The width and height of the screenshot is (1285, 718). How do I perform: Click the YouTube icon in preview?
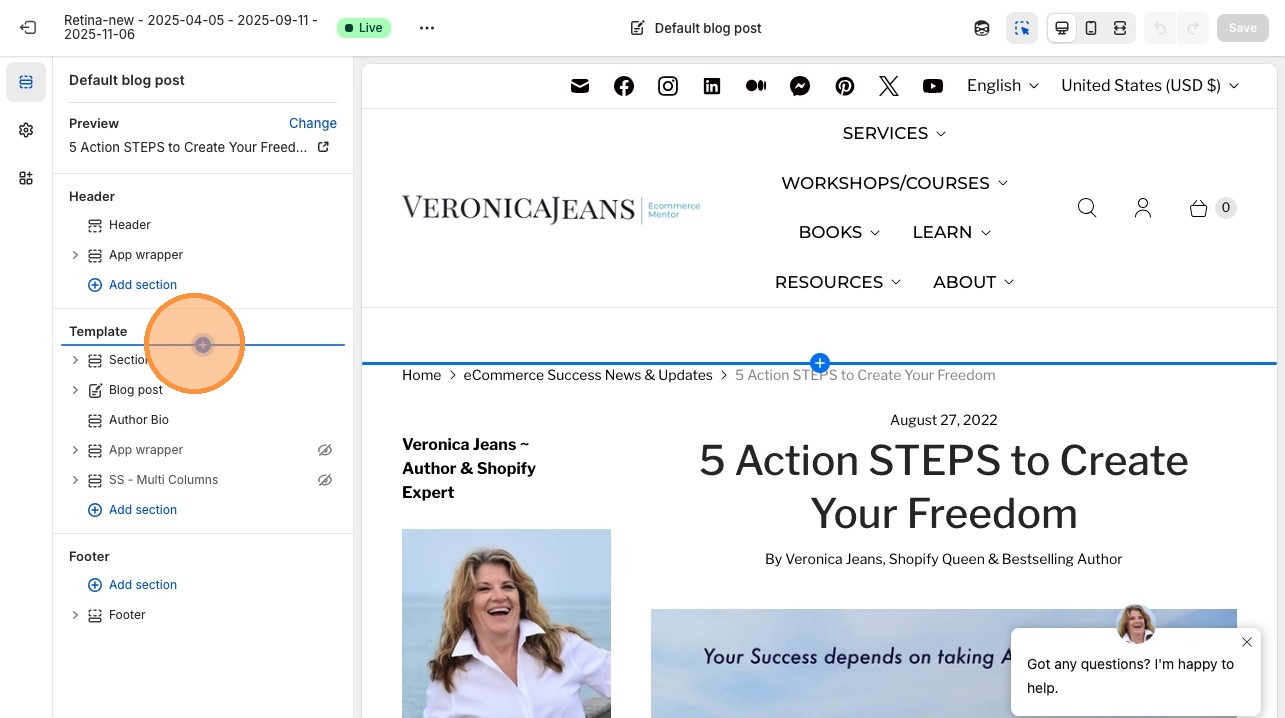point(933,86)
